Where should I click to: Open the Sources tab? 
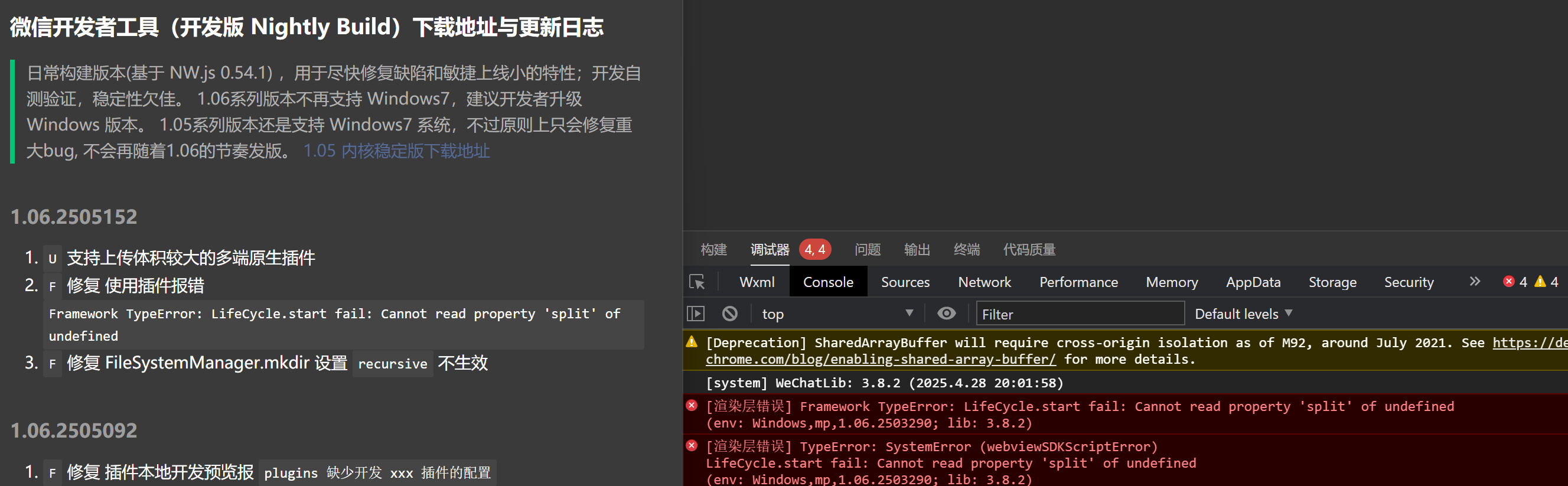pyautogui.click(x=905, y=282)
